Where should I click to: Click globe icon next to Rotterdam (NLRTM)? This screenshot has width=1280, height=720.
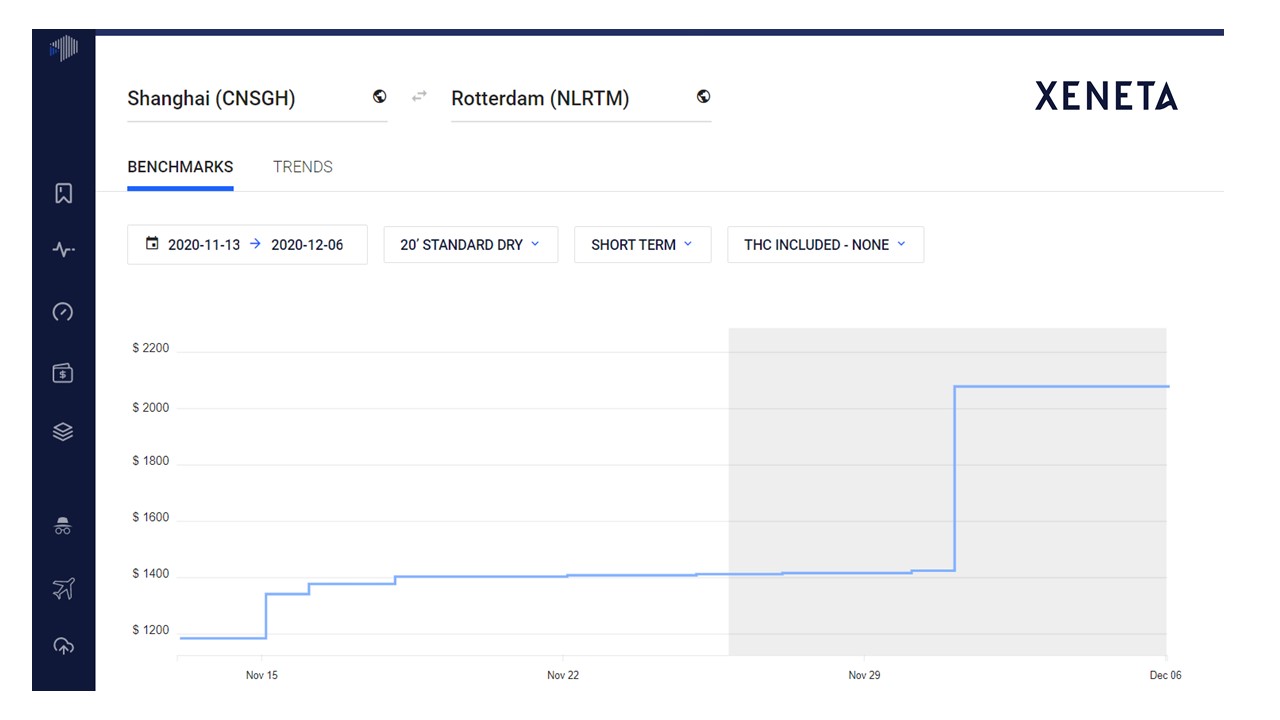(704, 97)
